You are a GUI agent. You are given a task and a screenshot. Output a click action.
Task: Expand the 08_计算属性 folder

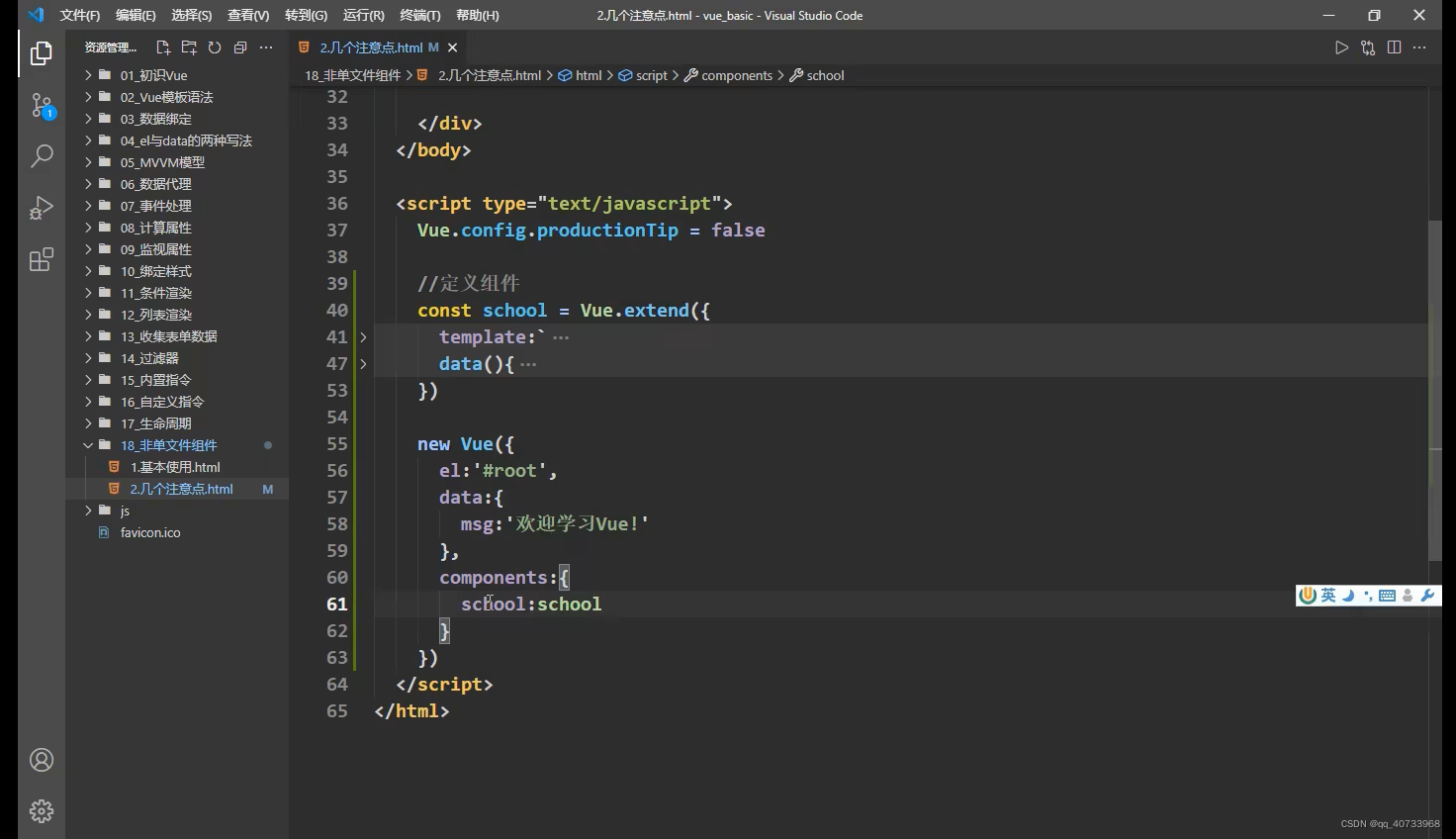tap(177, 228)
